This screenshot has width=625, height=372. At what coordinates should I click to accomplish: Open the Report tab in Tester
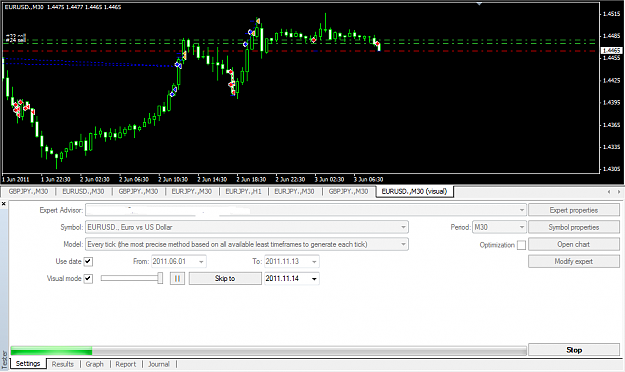pos(126,364)
